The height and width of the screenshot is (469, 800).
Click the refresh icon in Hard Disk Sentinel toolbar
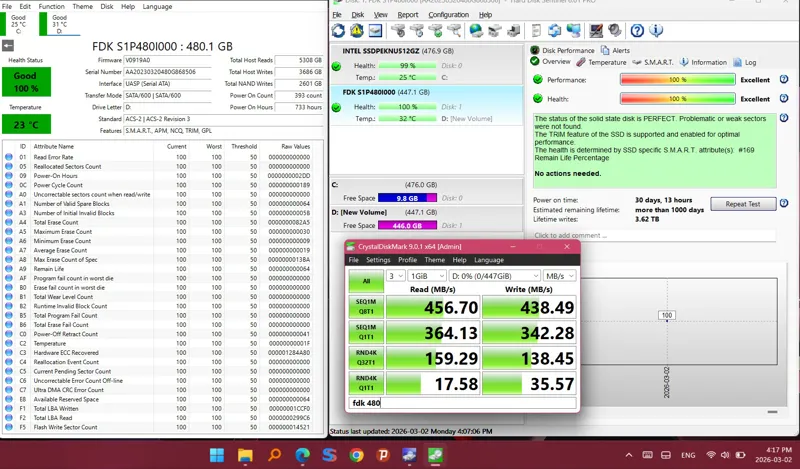(338, 31)
